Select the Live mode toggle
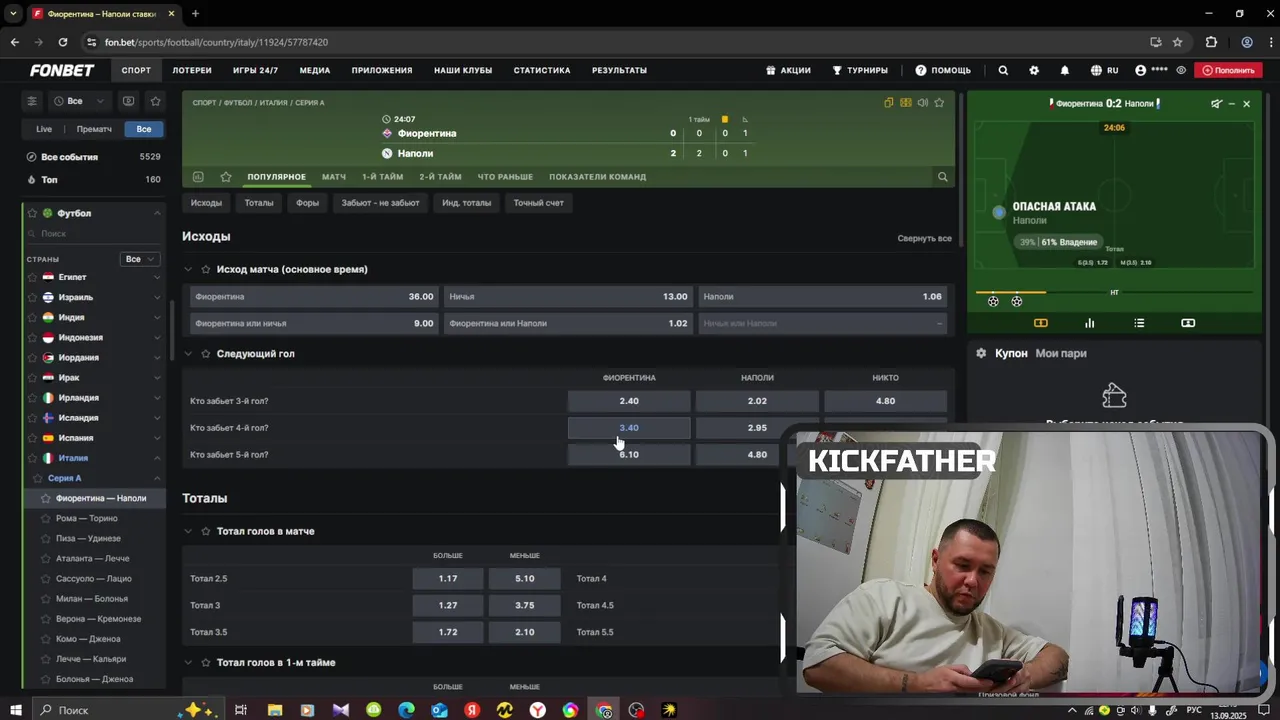Viewport: 1280px width, 720px height. pos(44,129)
